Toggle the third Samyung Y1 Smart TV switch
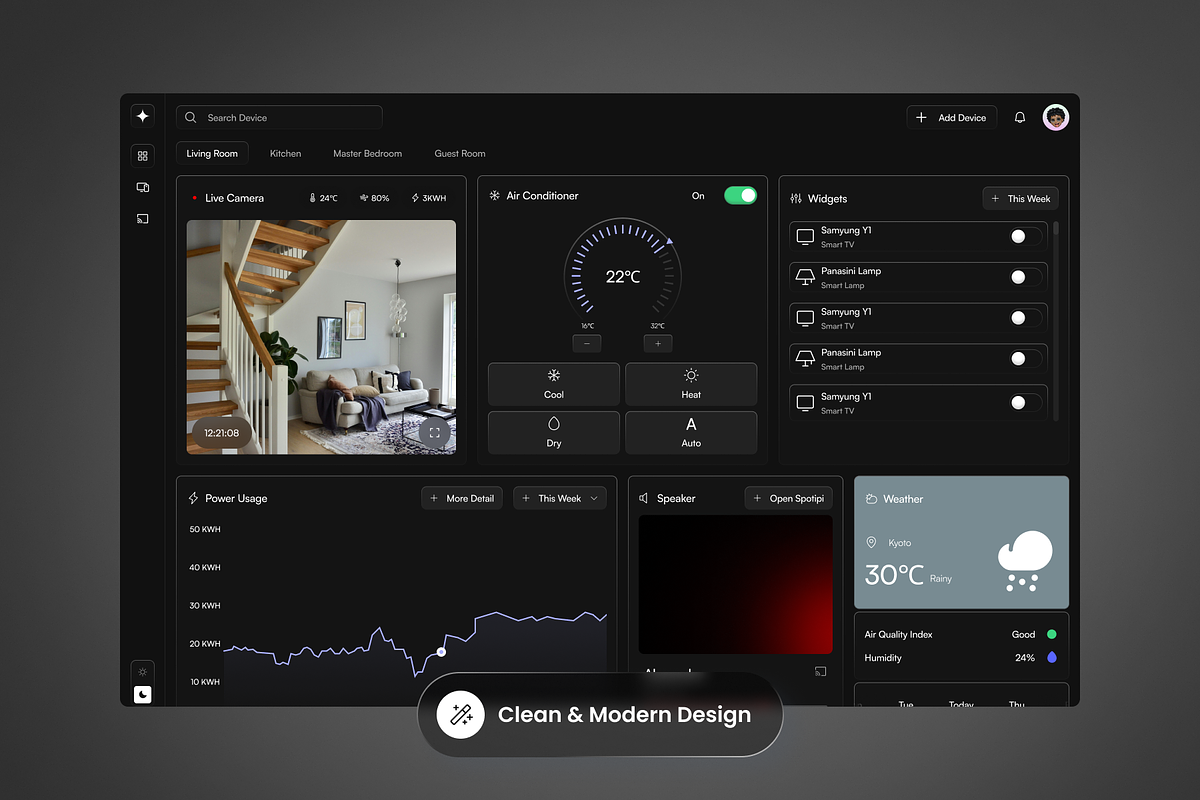 1025,403
